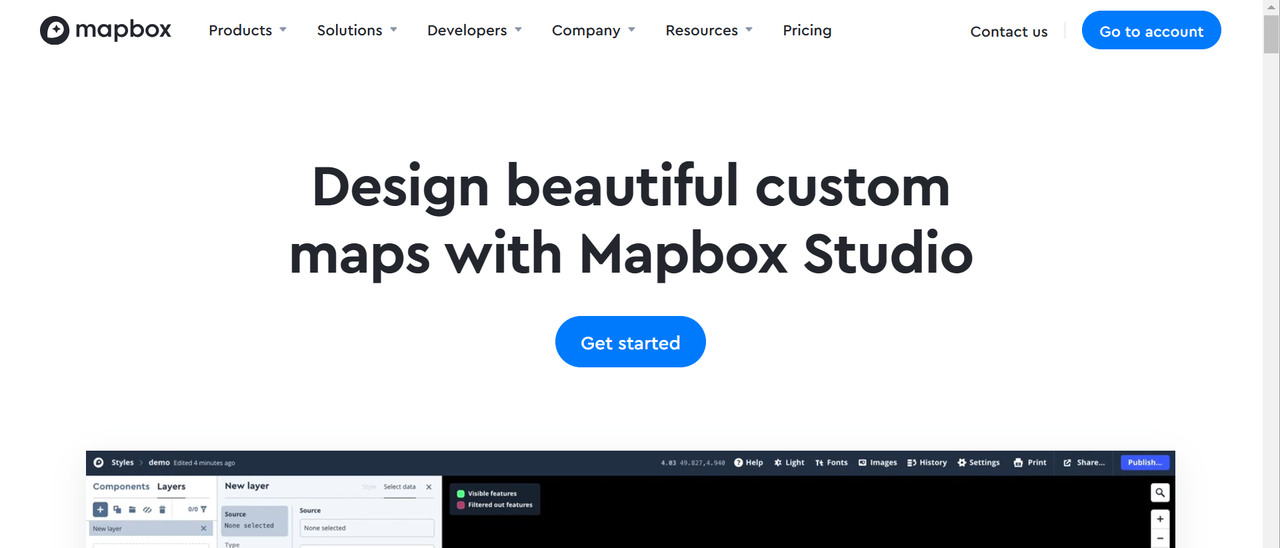Click Share in the Studio toolbar
Screen dimensions: 1280x548
point(1084,462)
